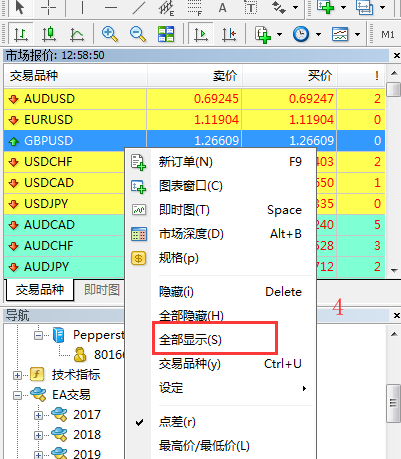Screen dimensions: 401x459
Task: Click the Fibonacci retracement tool icon
Action: (x=195, y=7)
